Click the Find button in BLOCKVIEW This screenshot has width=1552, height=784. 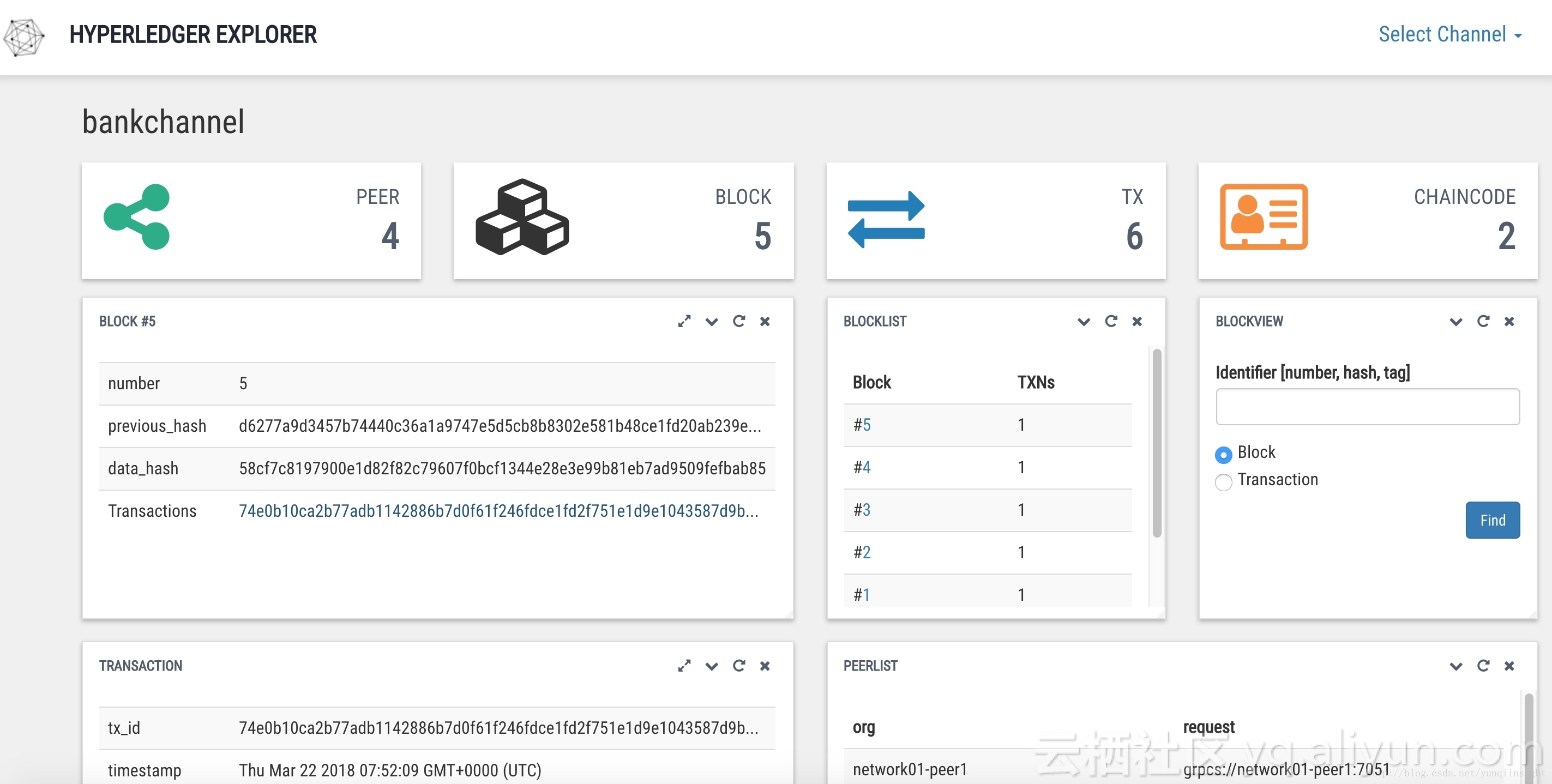click(1493, 519)
